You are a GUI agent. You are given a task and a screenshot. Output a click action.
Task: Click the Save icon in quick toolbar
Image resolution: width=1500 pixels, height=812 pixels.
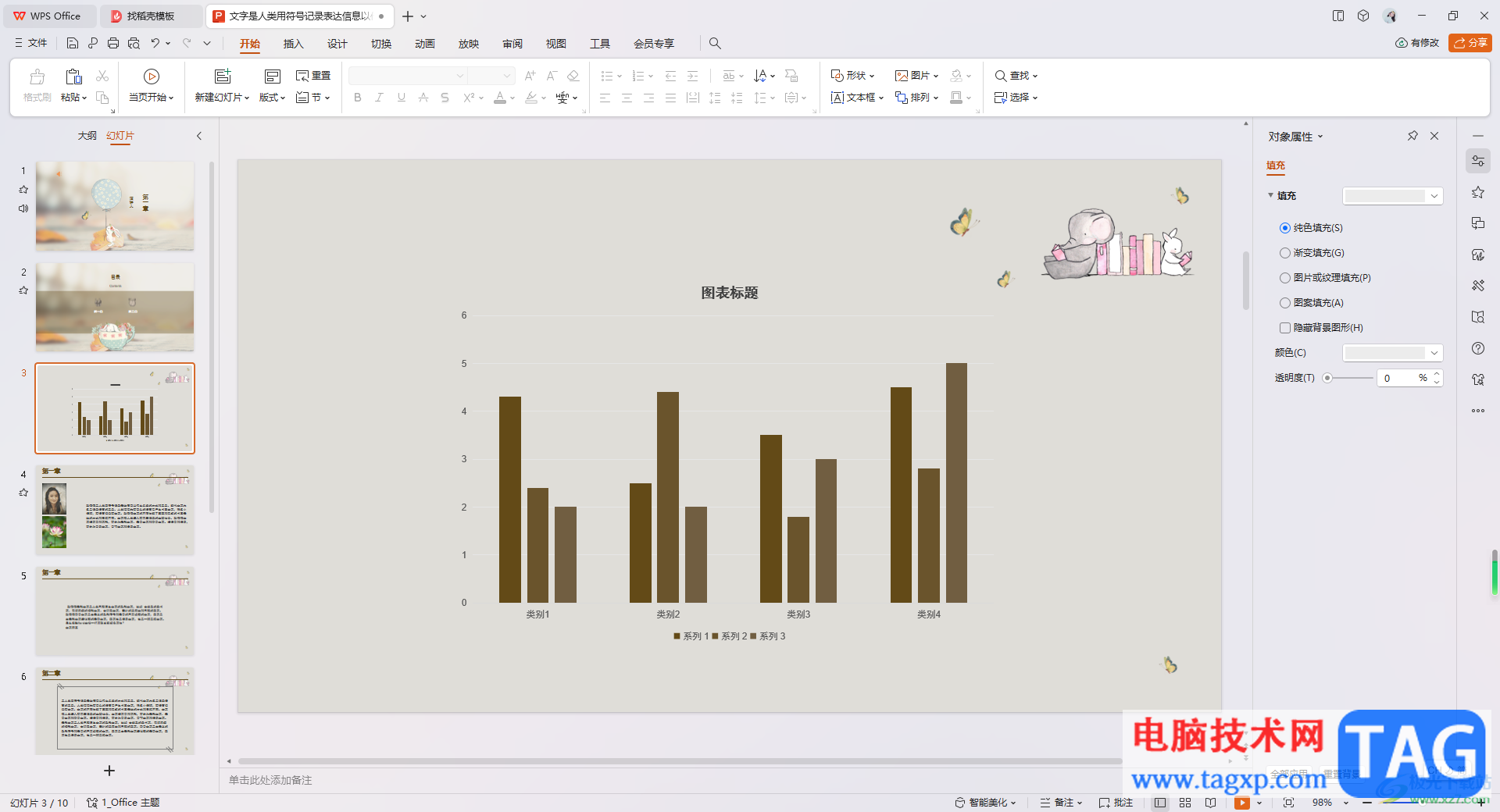point(72,43)
